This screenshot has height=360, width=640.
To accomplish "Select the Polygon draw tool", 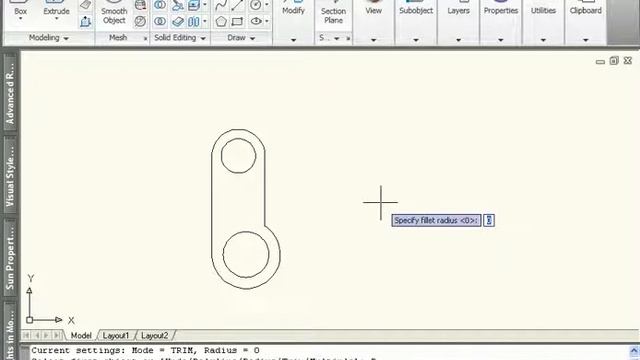I will tap(221, 21).
